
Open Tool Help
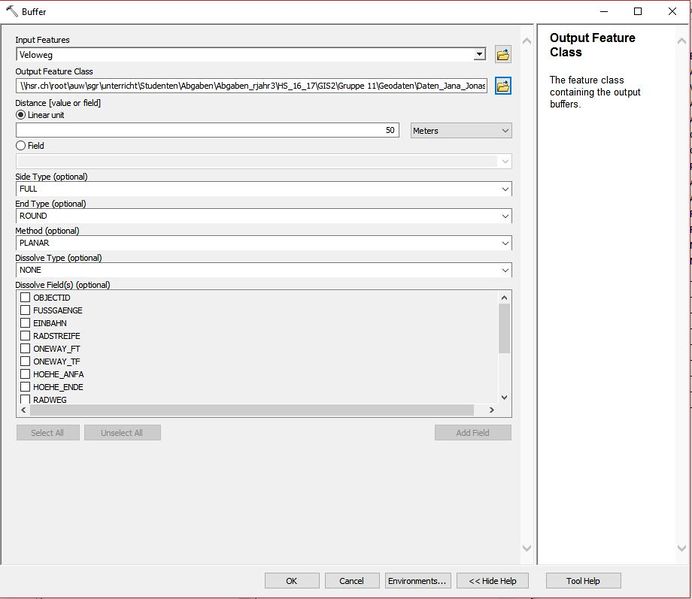coord(583,581)
